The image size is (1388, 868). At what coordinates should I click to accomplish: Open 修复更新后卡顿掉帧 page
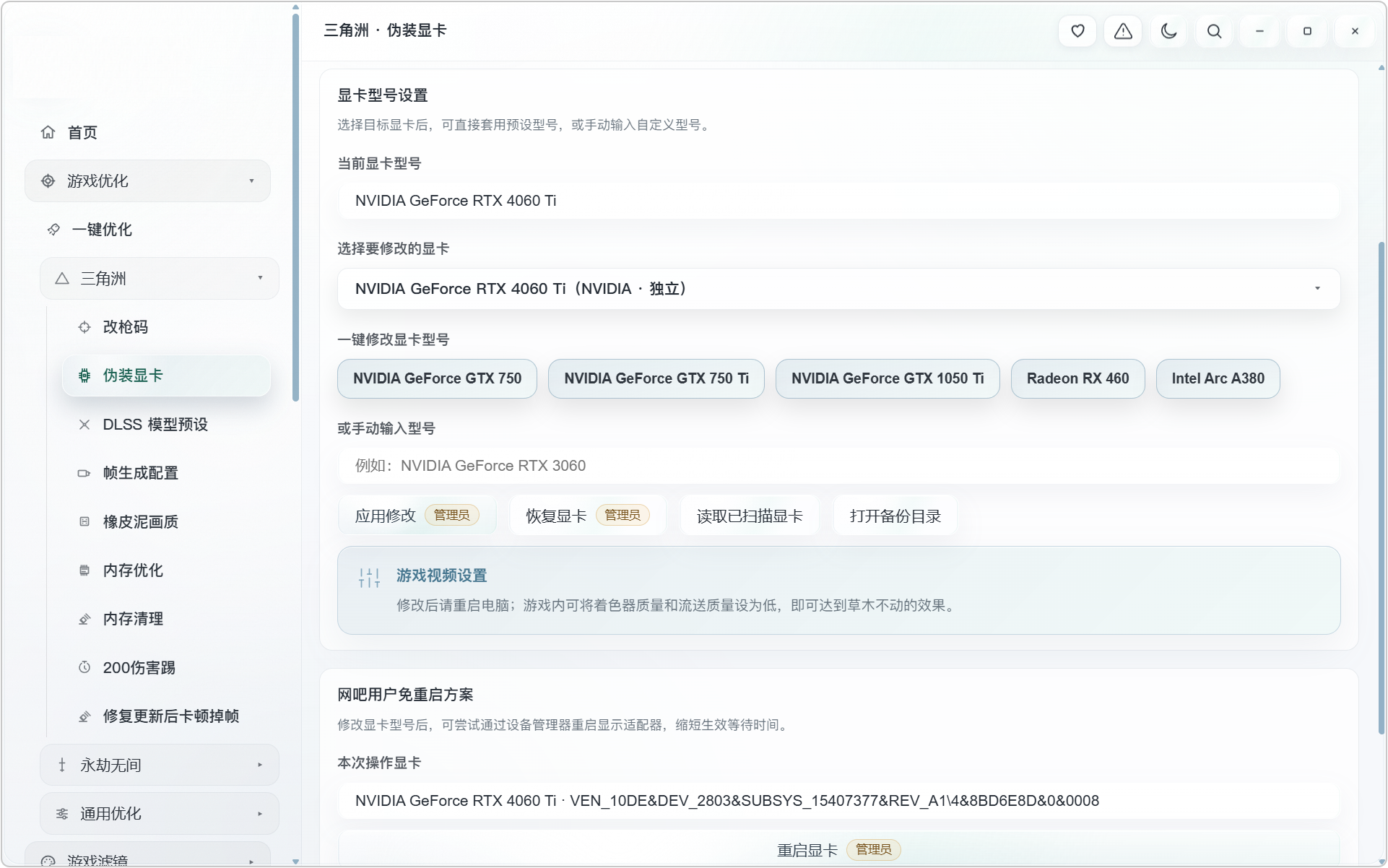click(x=171, y=716)
